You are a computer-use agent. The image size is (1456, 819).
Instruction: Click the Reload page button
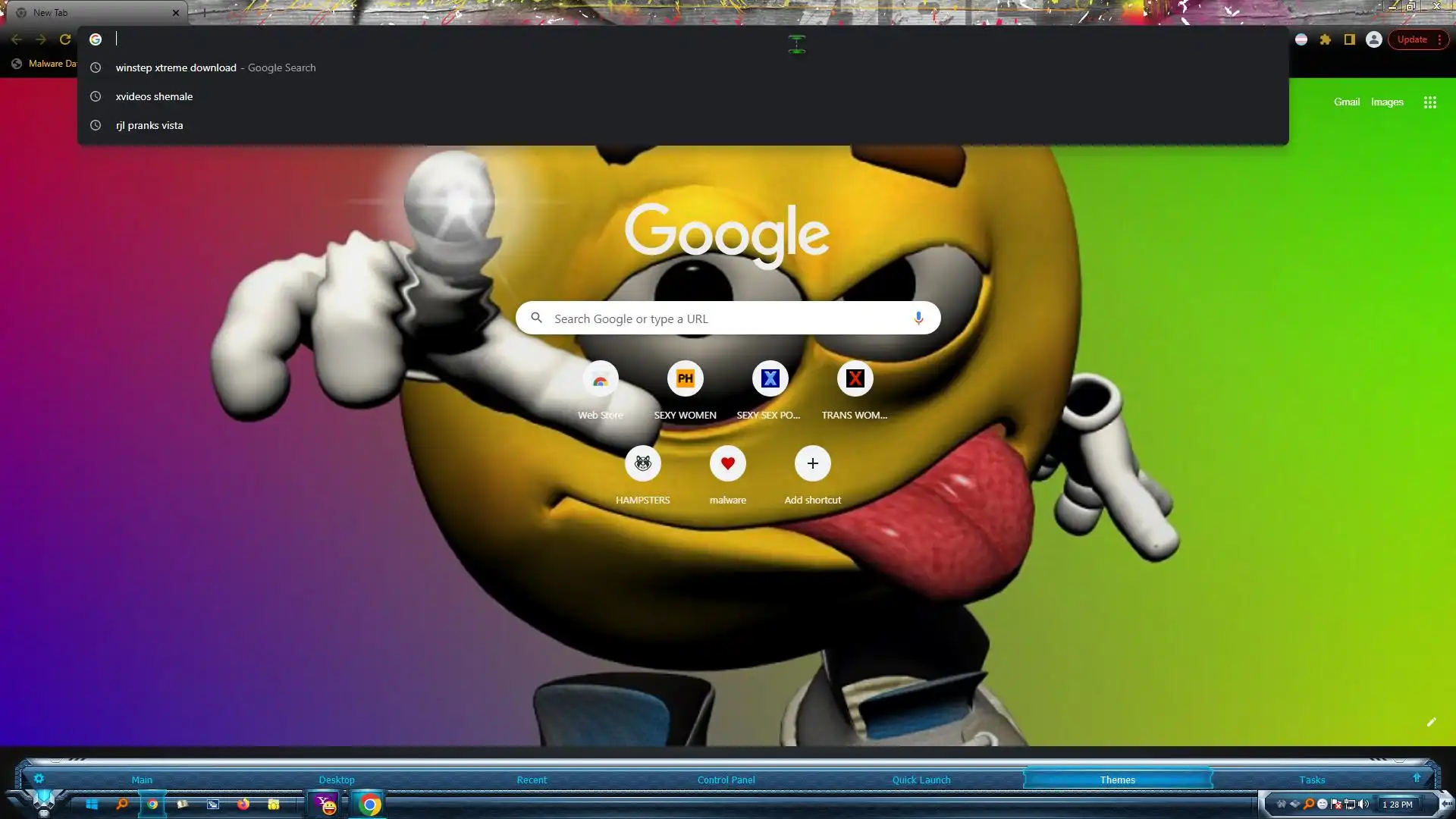pyautogui.click(x=65, y=39)
